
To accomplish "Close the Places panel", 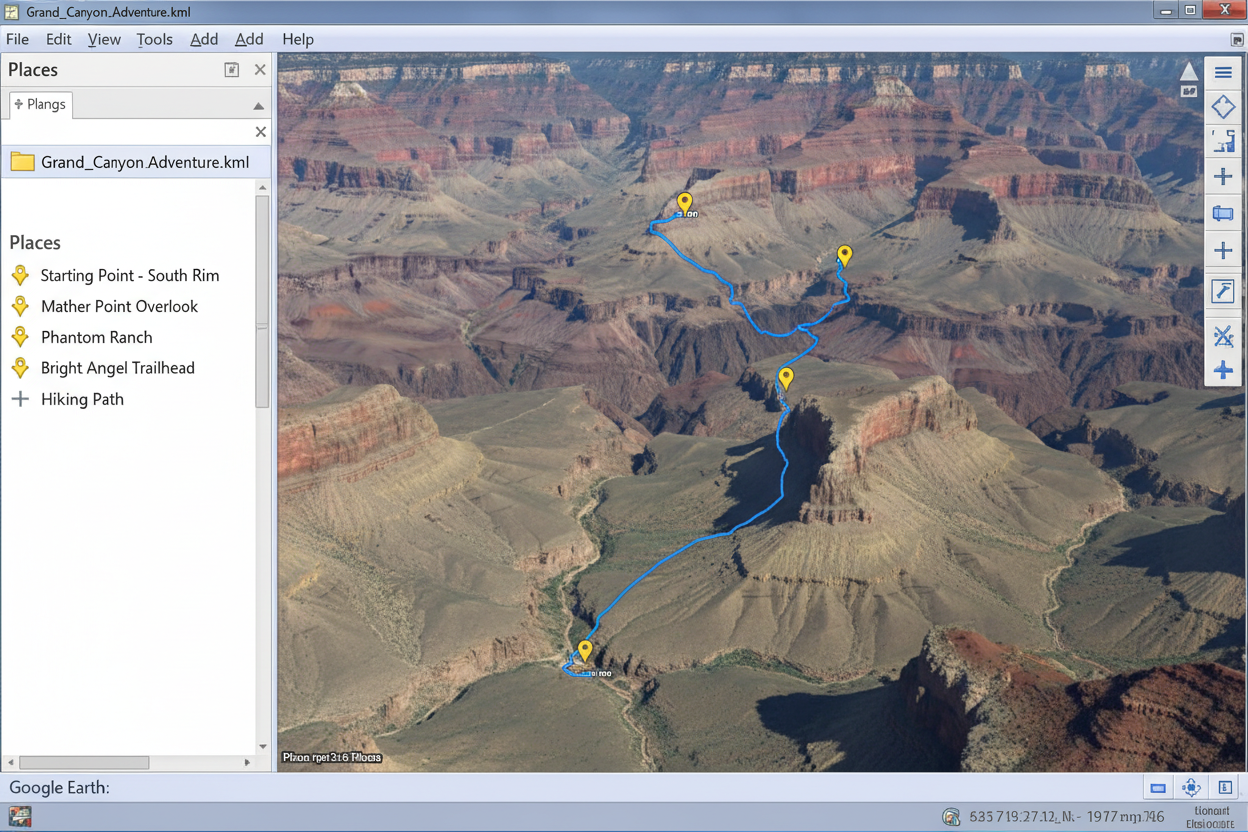I will pos(260,70).
